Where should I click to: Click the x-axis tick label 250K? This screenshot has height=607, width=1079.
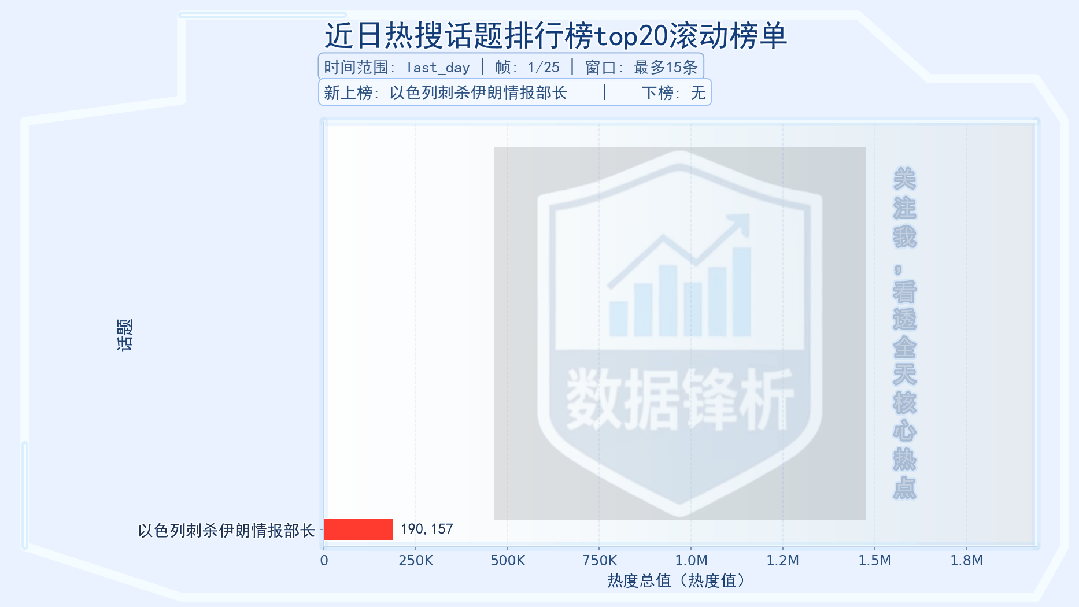[416, 560]
